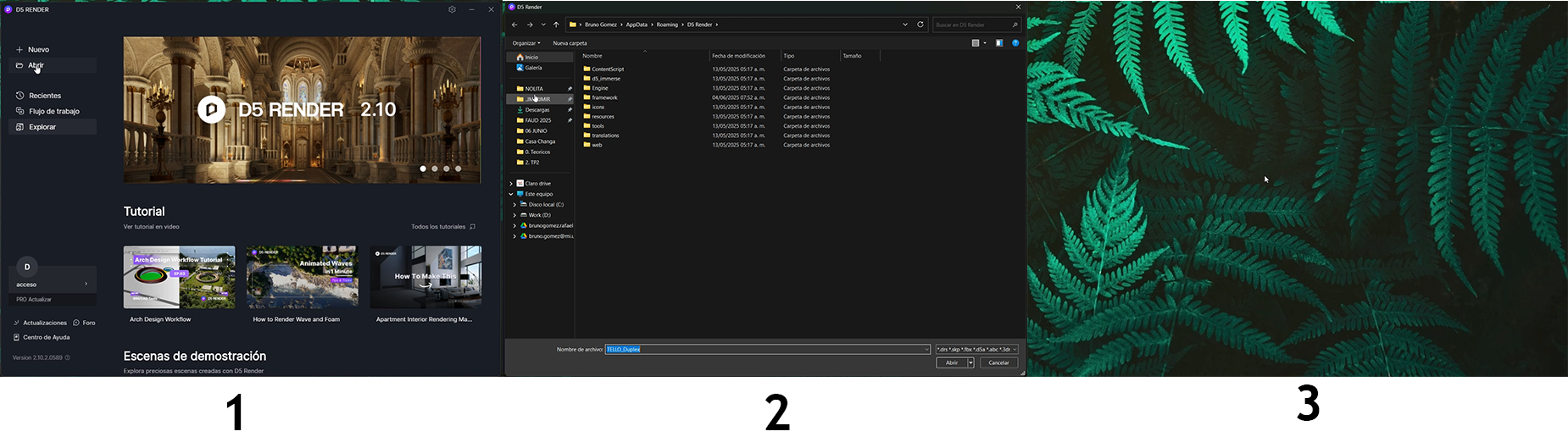This screenshot has height=448, width=1568.
Task: Click the Buscar en D5 Render search field
Action: [x=976, y=25]
